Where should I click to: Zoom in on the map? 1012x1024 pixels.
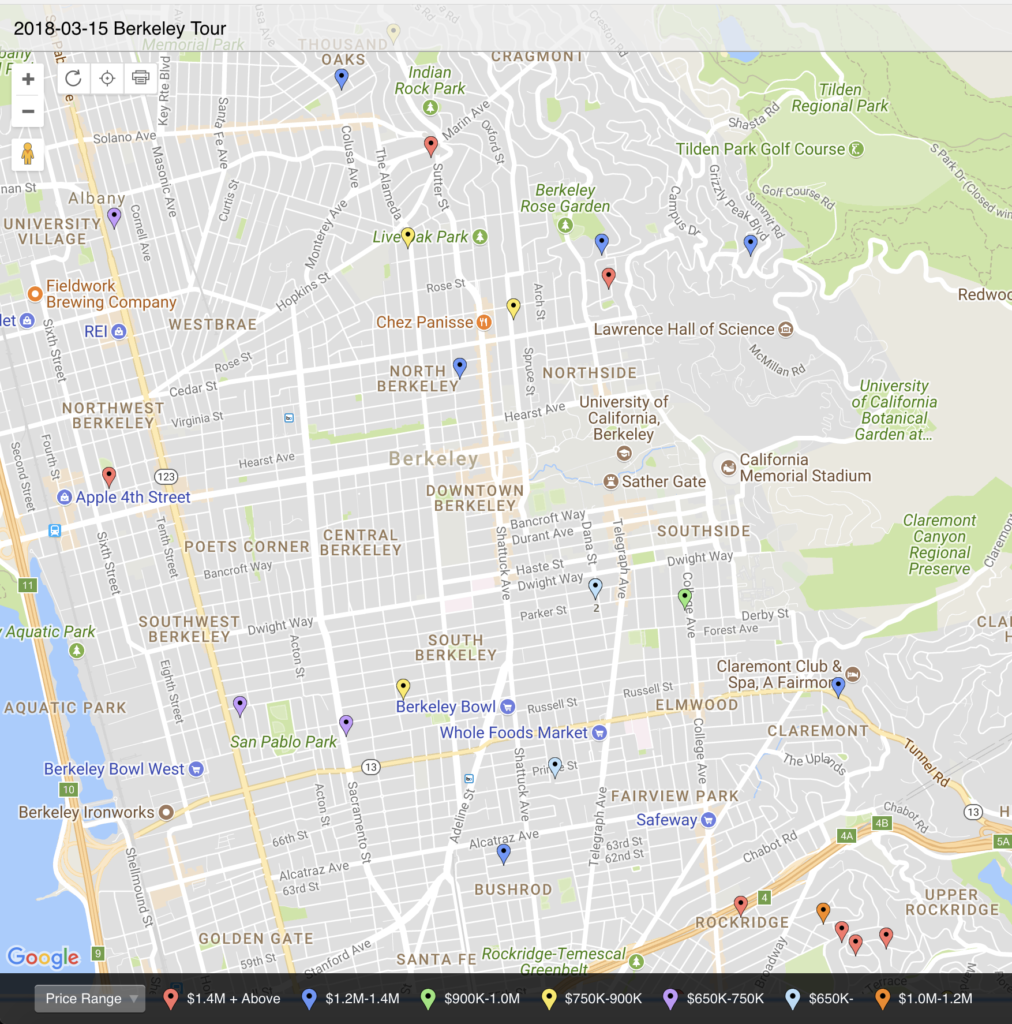[x=28, y=80]
